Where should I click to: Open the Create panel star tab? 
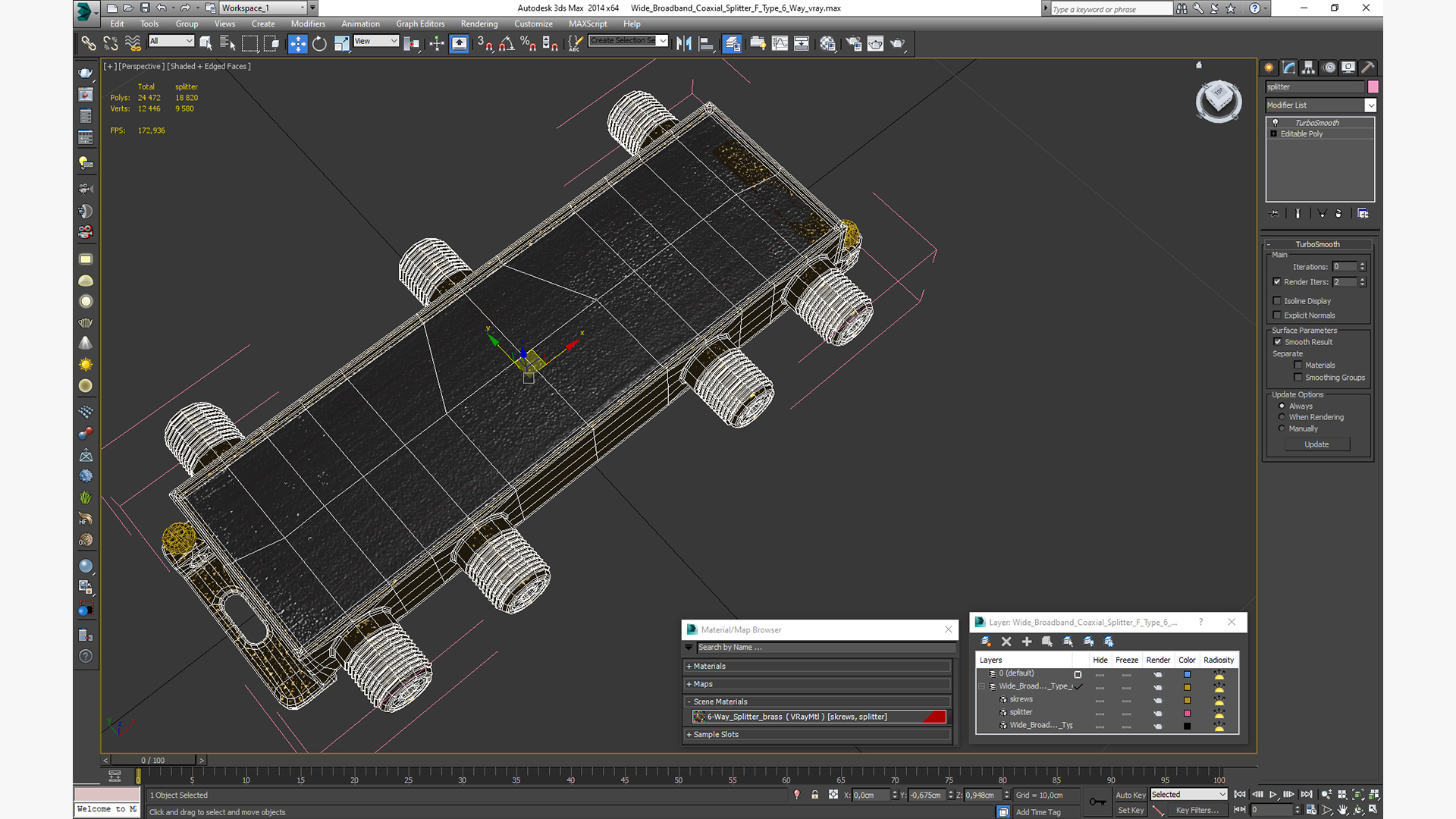1269,67
